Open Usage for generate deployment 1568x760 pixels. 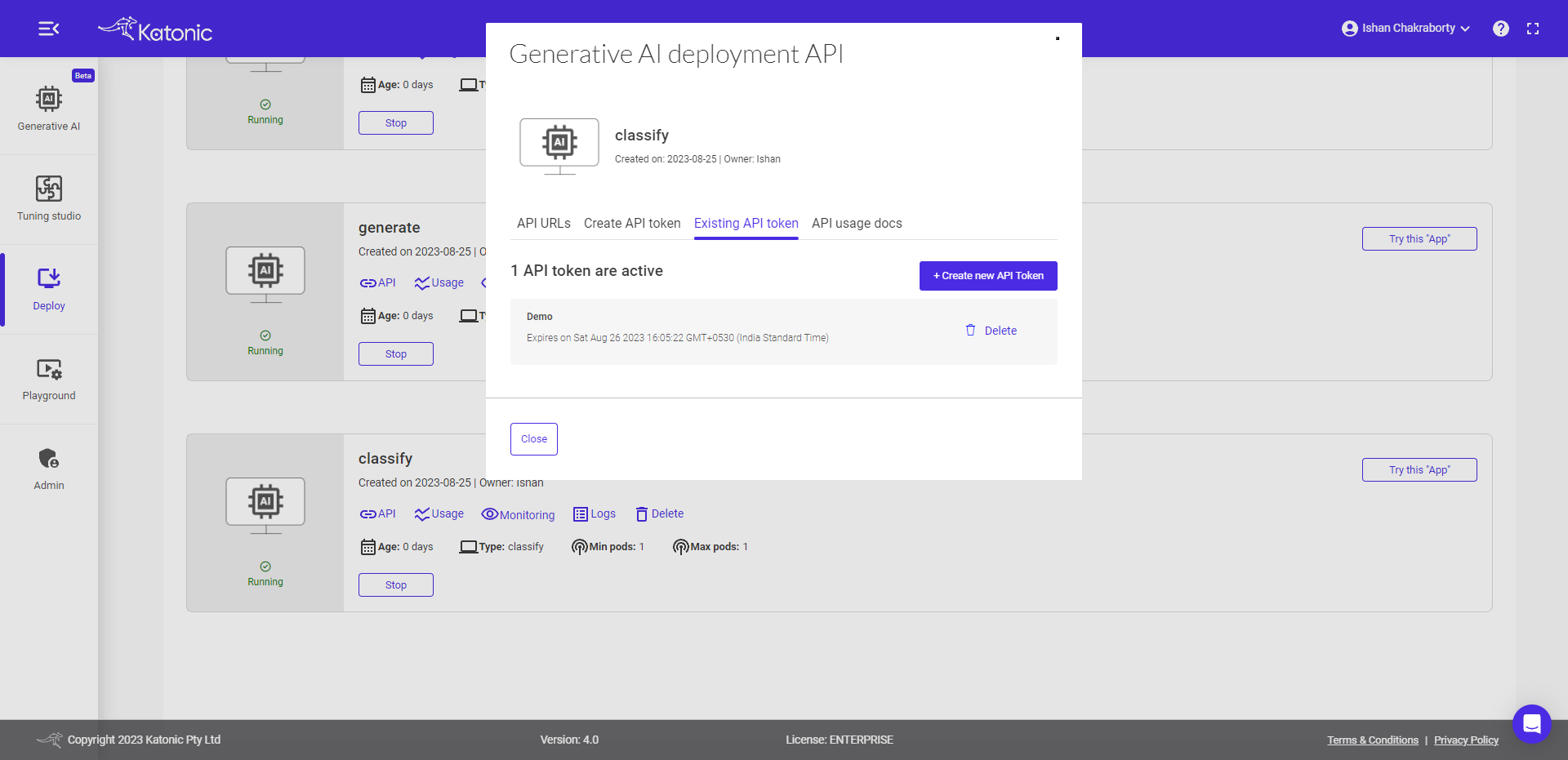click(439, 283)
